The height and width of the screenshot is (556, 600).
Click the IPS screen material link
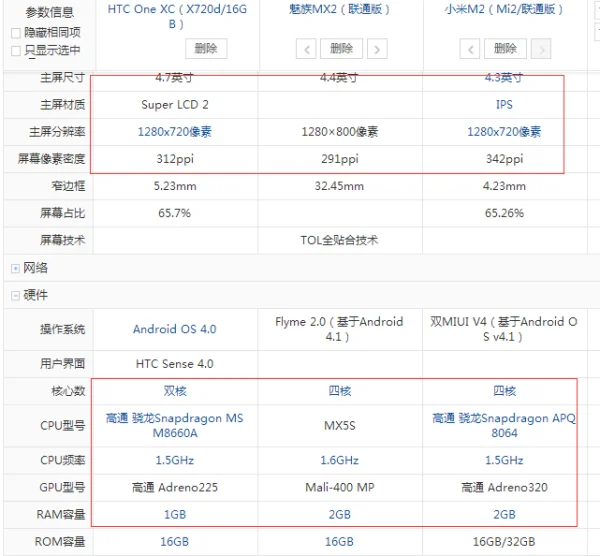click(504, 104)
